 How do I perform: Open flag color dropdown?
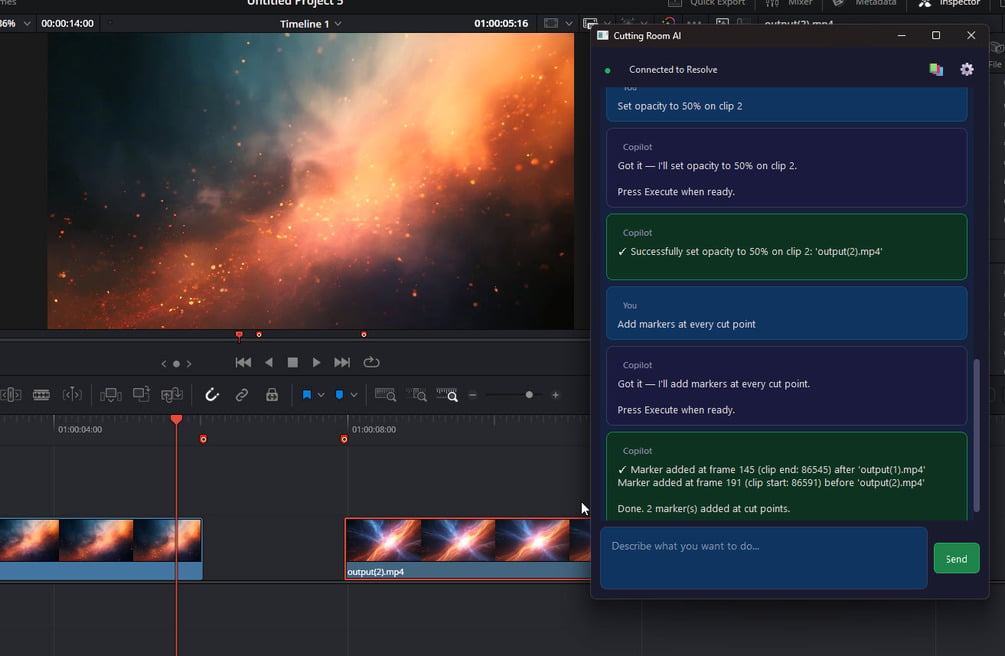(x=320, y=395)
